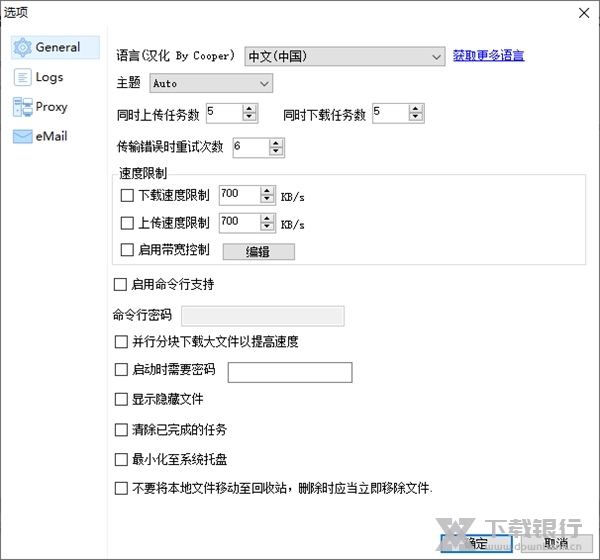Close the 选项 dialog window
The height and width of the screenshot is (560, 600).
[x=584, y=13]
